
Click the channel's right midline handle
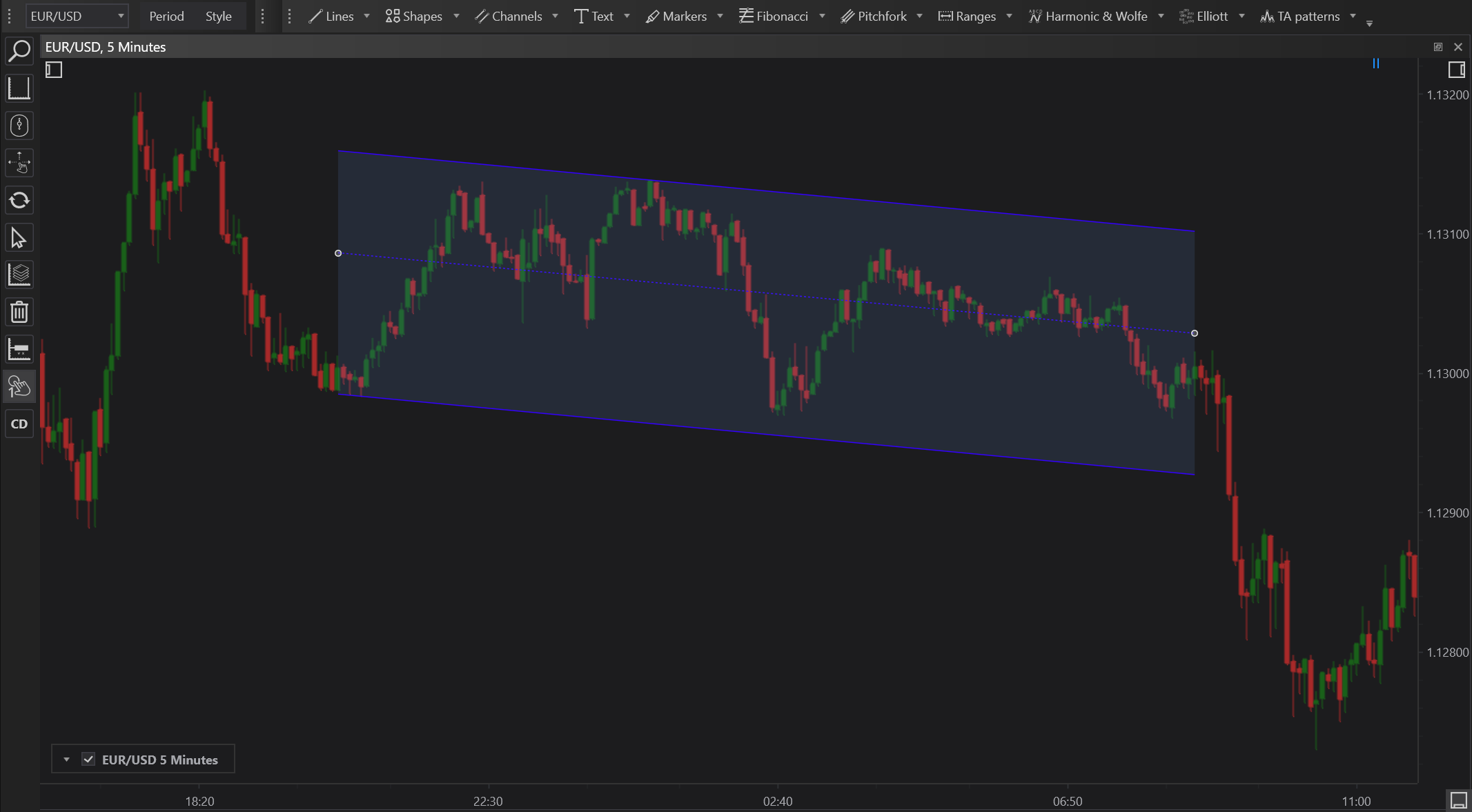tap(1195, 333)
